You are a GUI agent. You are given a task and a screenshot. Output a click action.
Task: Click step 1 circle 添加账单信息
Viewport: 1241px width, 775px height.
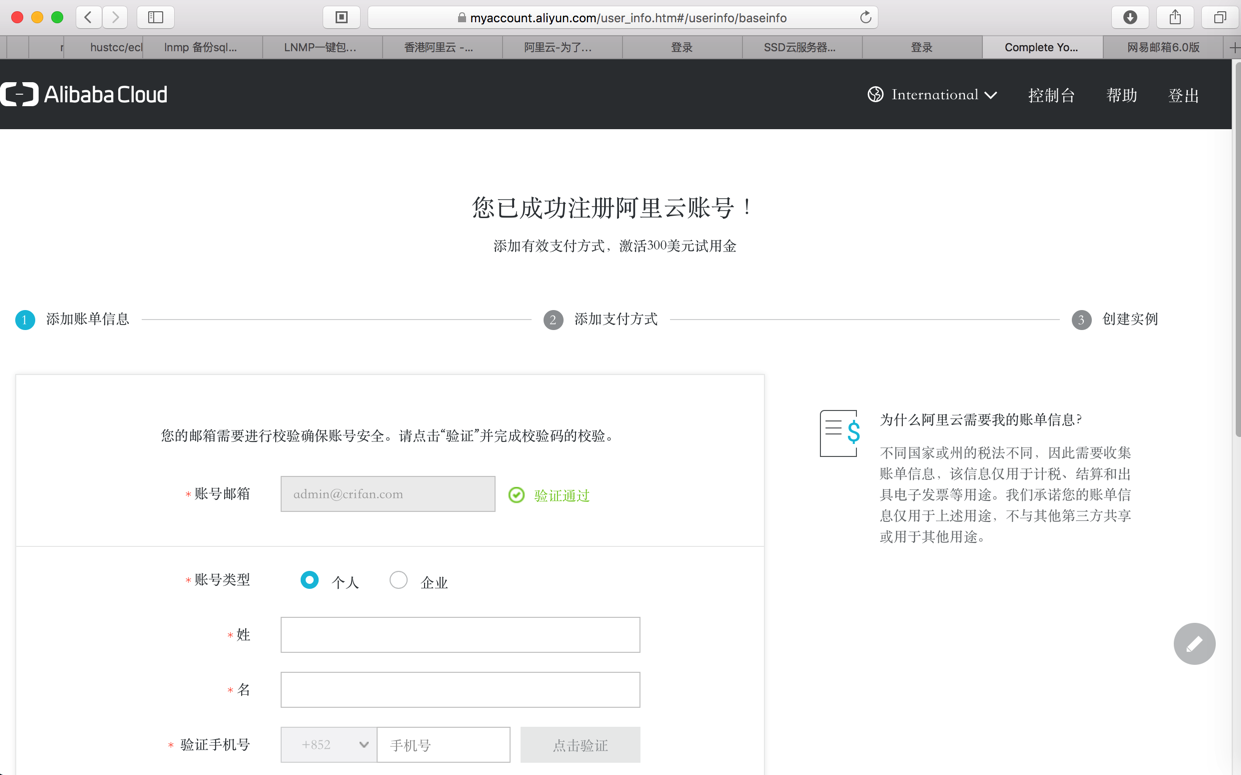pyautogui.click(x=25, y=320)
